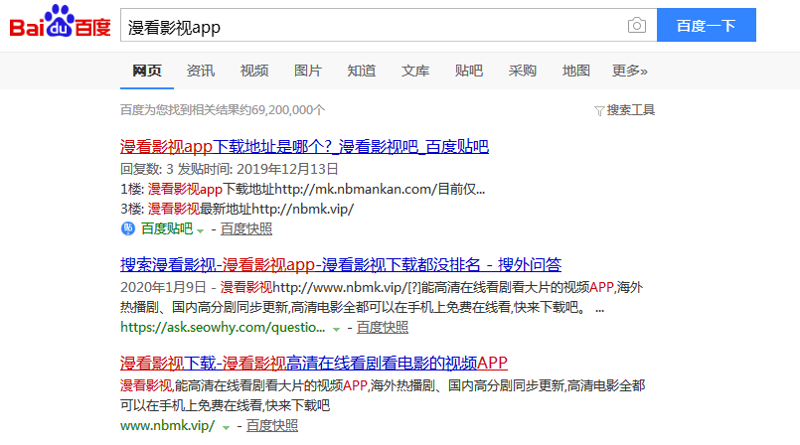This screenshot has height=445, width=800.
Task: Open 百度快照 for the nbmk.vip result
Action: pos(272,426)
